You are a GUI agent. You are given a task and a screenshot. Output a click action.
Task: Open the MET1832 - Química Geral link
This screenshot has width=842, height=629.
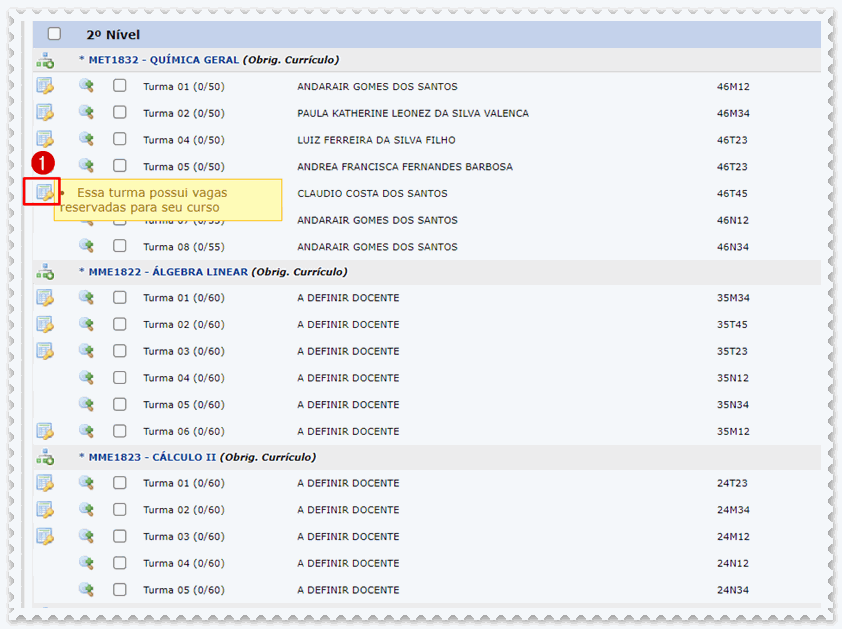(x=163, y=60)
